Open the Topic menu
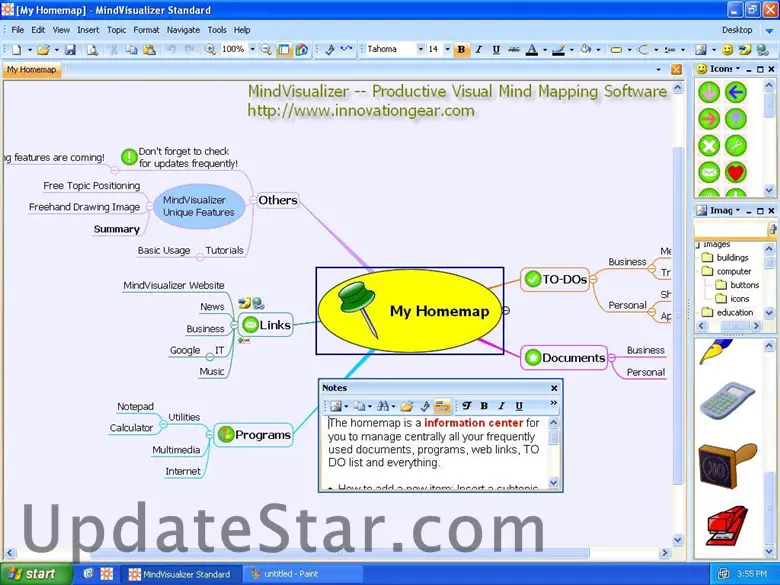 pyautogui.click(x=116, y=30)
